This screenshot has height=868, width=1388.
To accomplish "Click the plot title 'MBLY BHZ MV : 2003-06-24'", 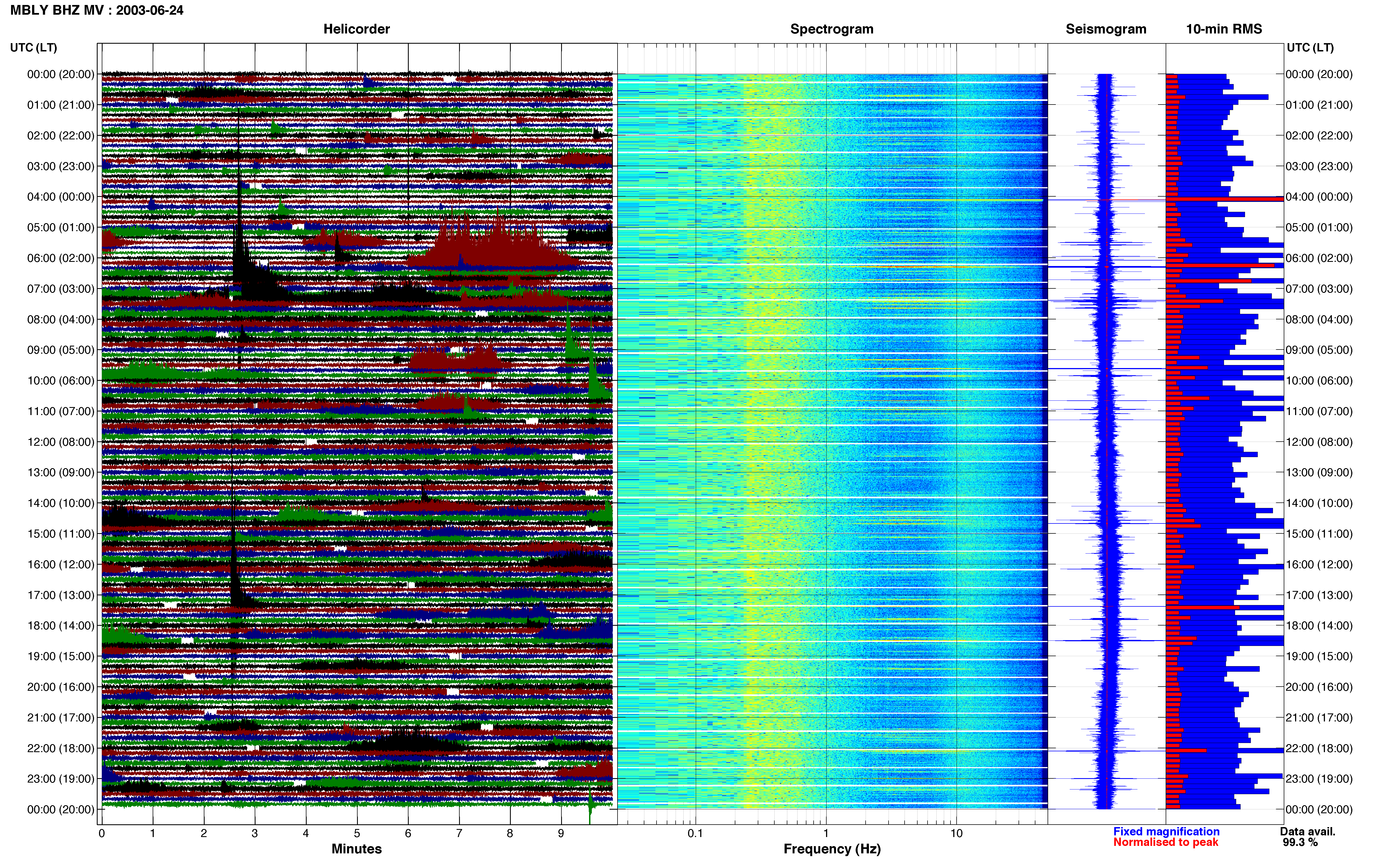I will point(97,10).
